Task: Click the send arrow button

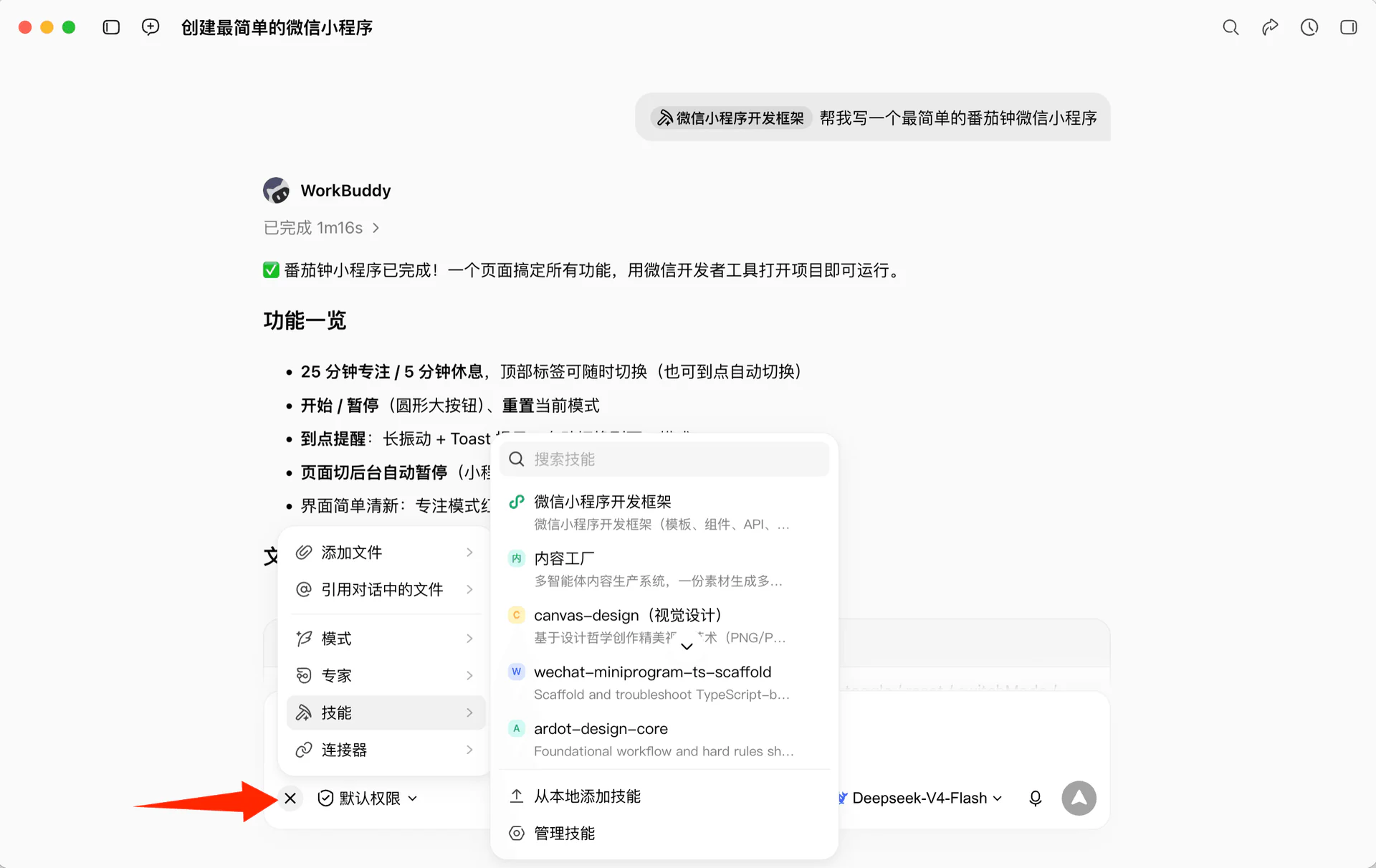Action: pyautogui.click(x=1079, y=798)
